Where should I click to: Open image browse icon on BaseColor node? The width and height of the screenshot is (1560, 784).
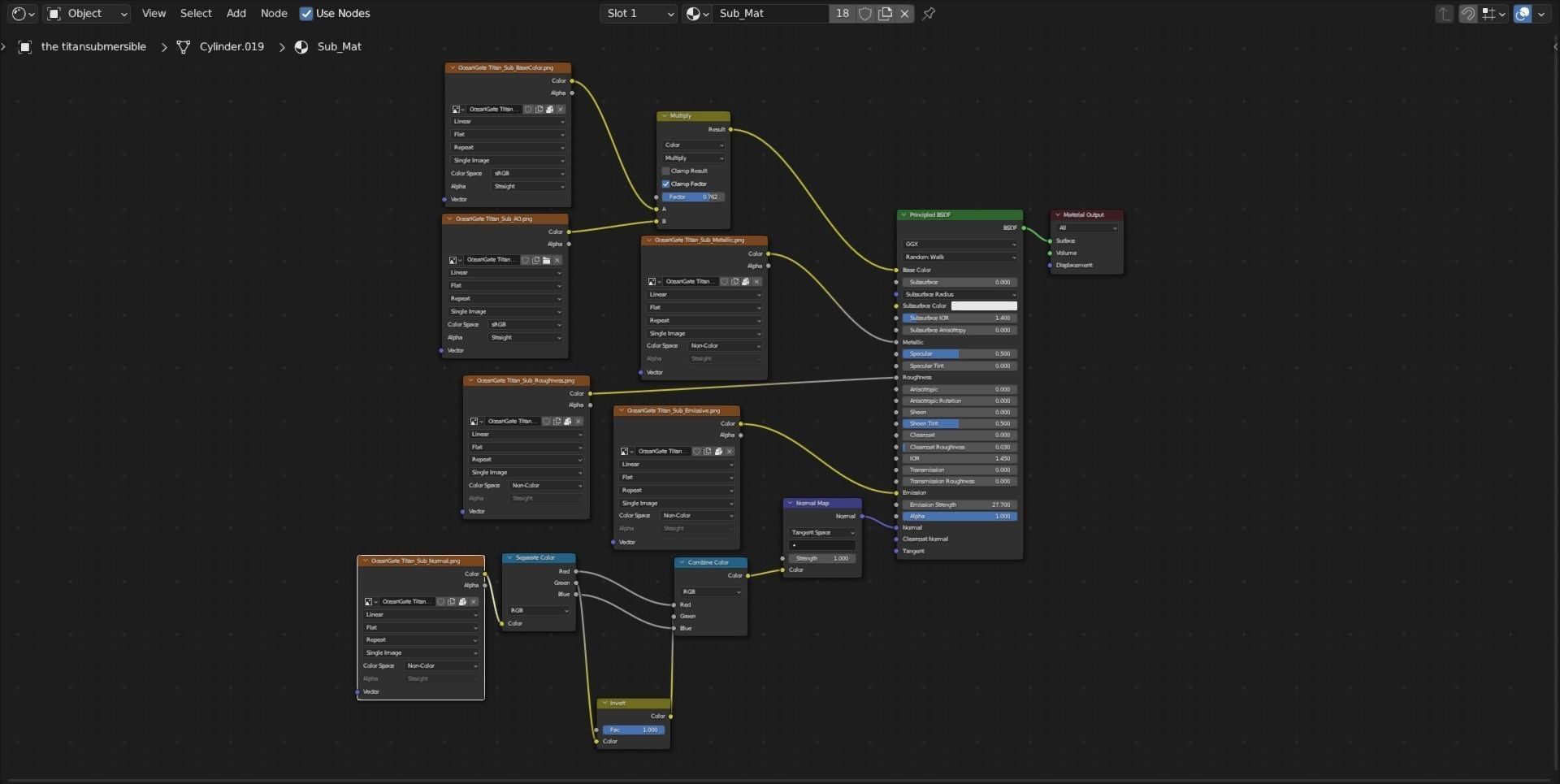457,109
